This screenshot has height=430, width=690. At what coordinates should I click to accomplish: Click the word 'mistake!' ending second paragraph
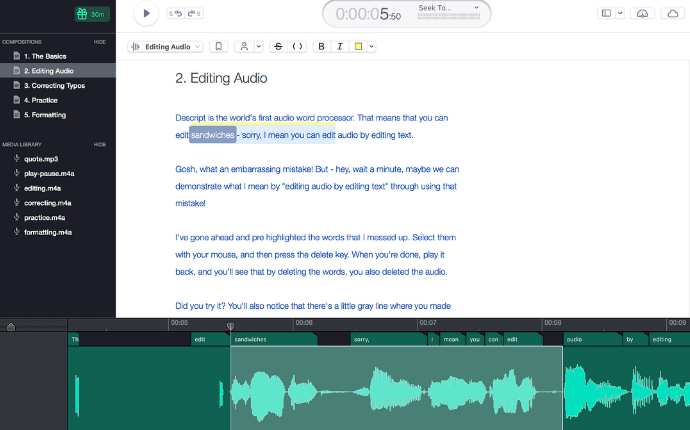click(191, 203)
